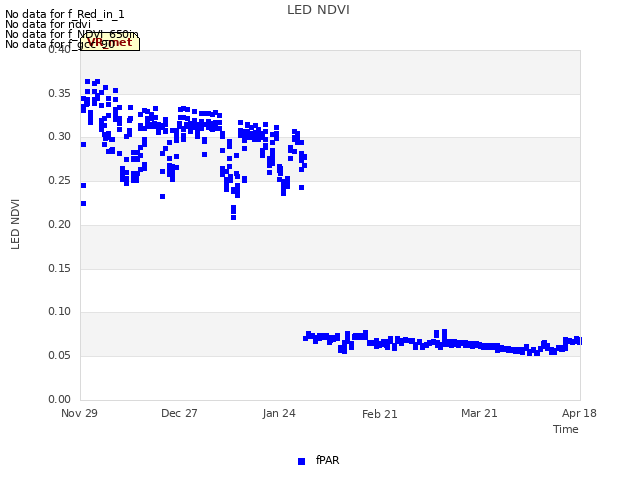
Task: Click the 0.35 y-axis tick label
Action: click(x=59, y=93)
